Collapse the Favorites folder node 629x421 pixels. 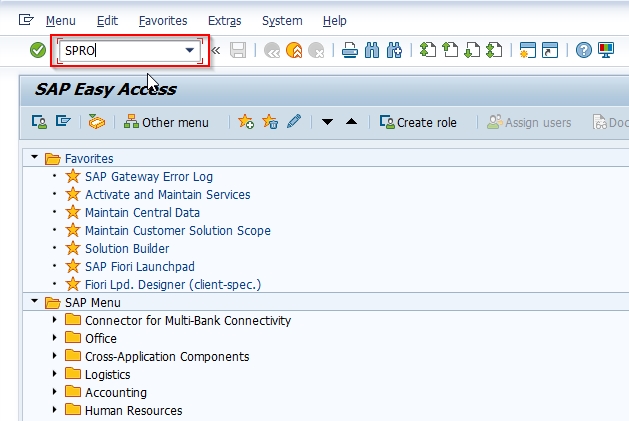(34, 157)
